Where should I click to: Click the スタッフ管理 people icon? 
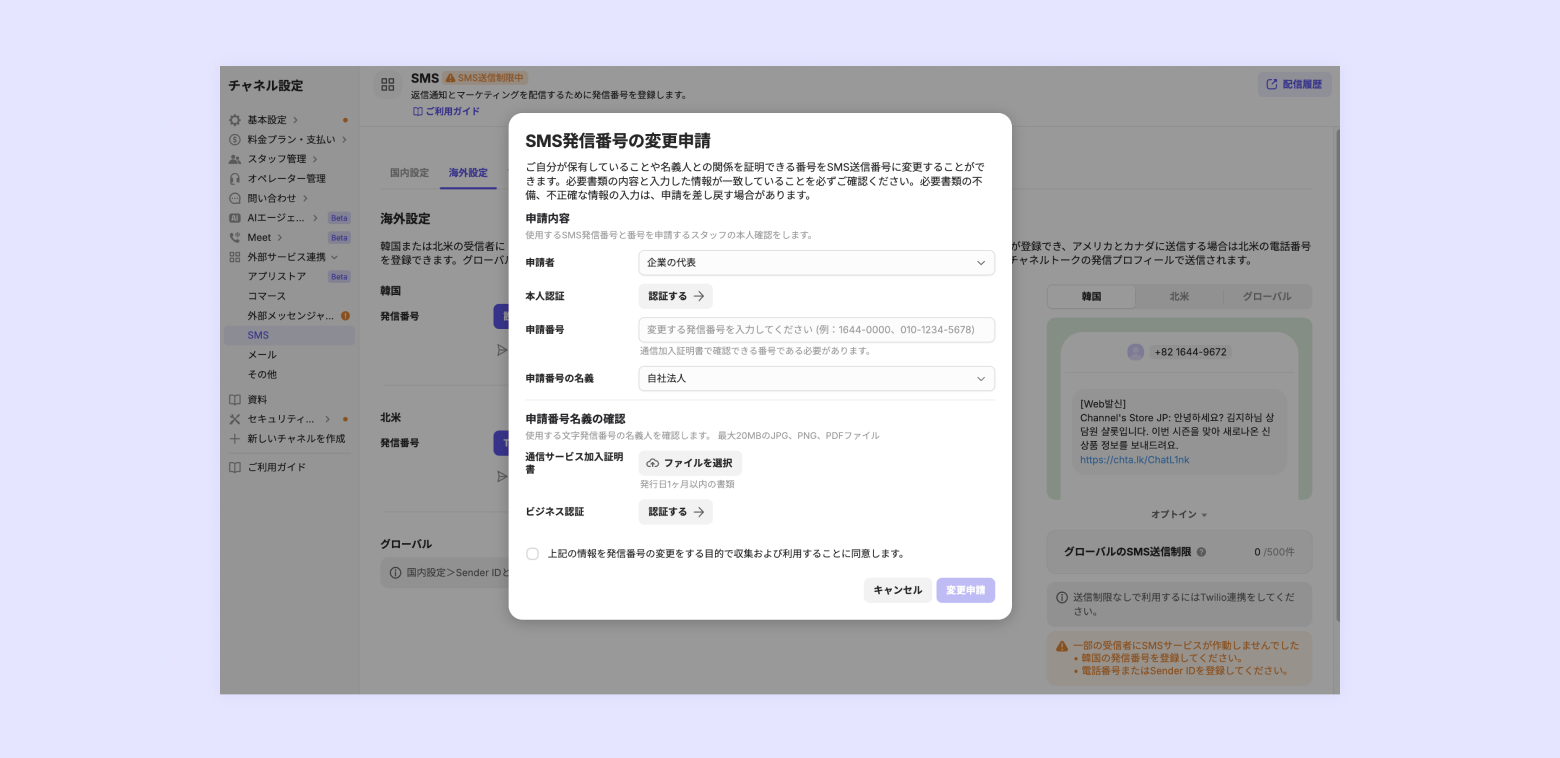pyautogui.click(x=235, y=159)
